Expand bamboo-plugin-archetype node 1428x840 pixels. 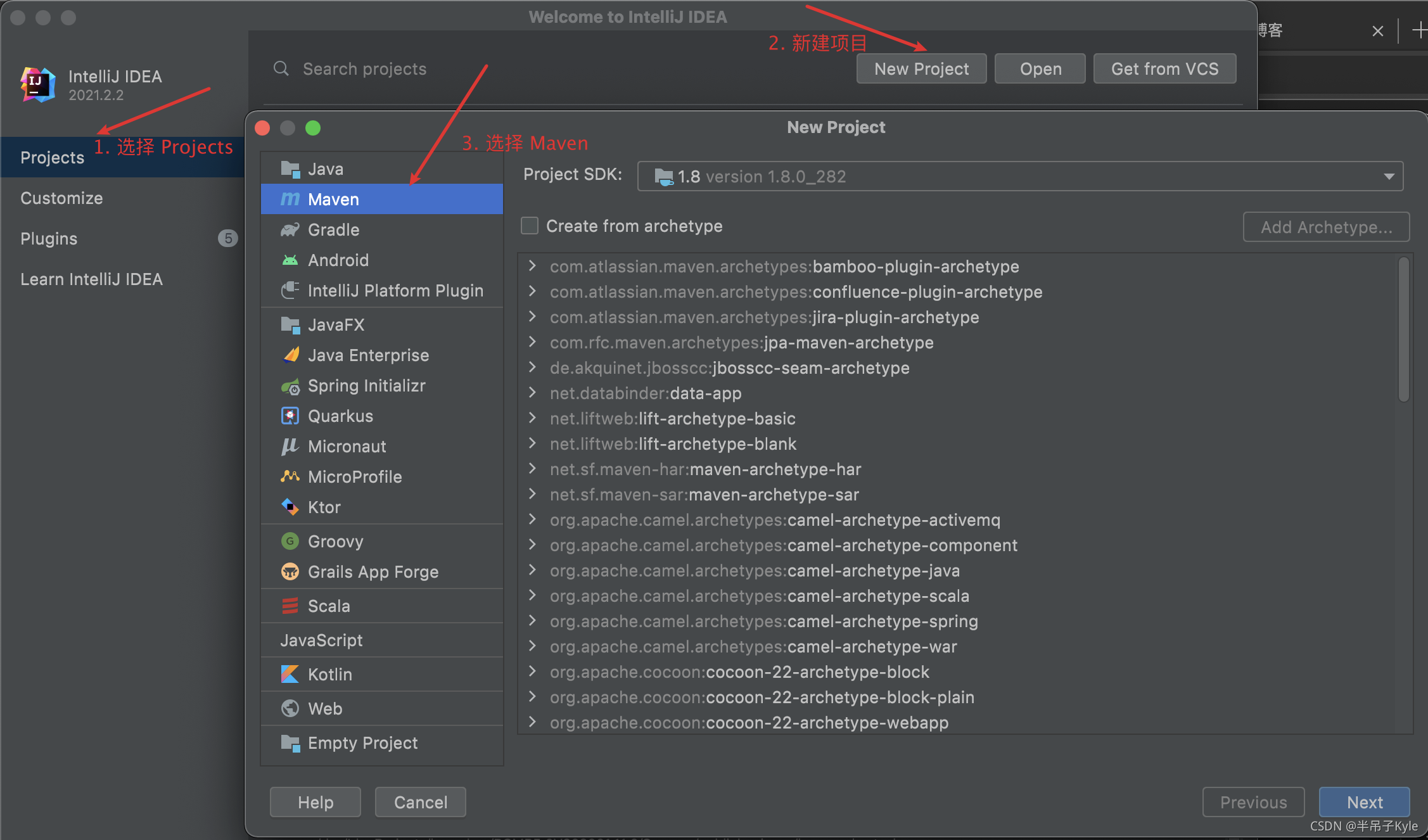[532, 266]
